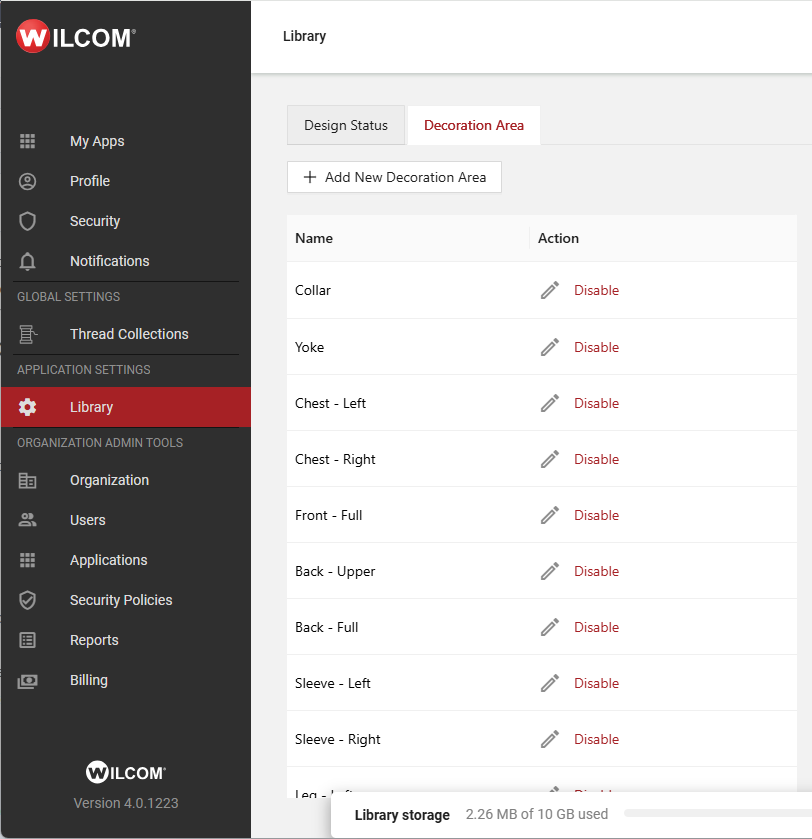Edit the Yoke decoration area
Screen dimensions: 812x839
549,347
